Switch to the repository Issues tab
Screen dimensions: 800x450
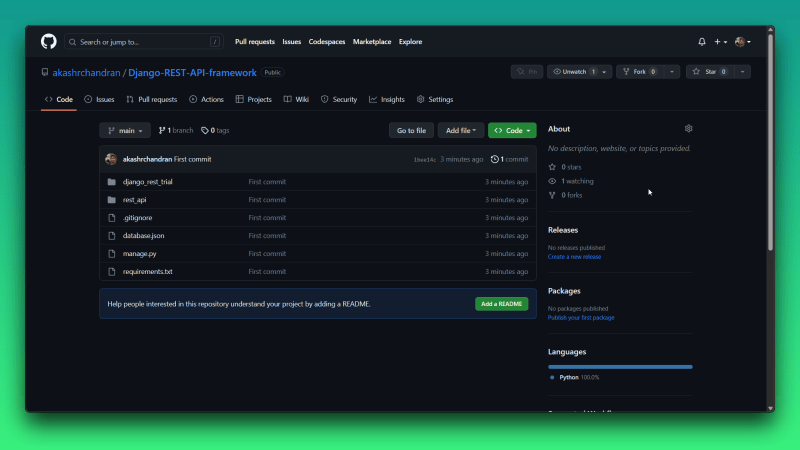99,99
